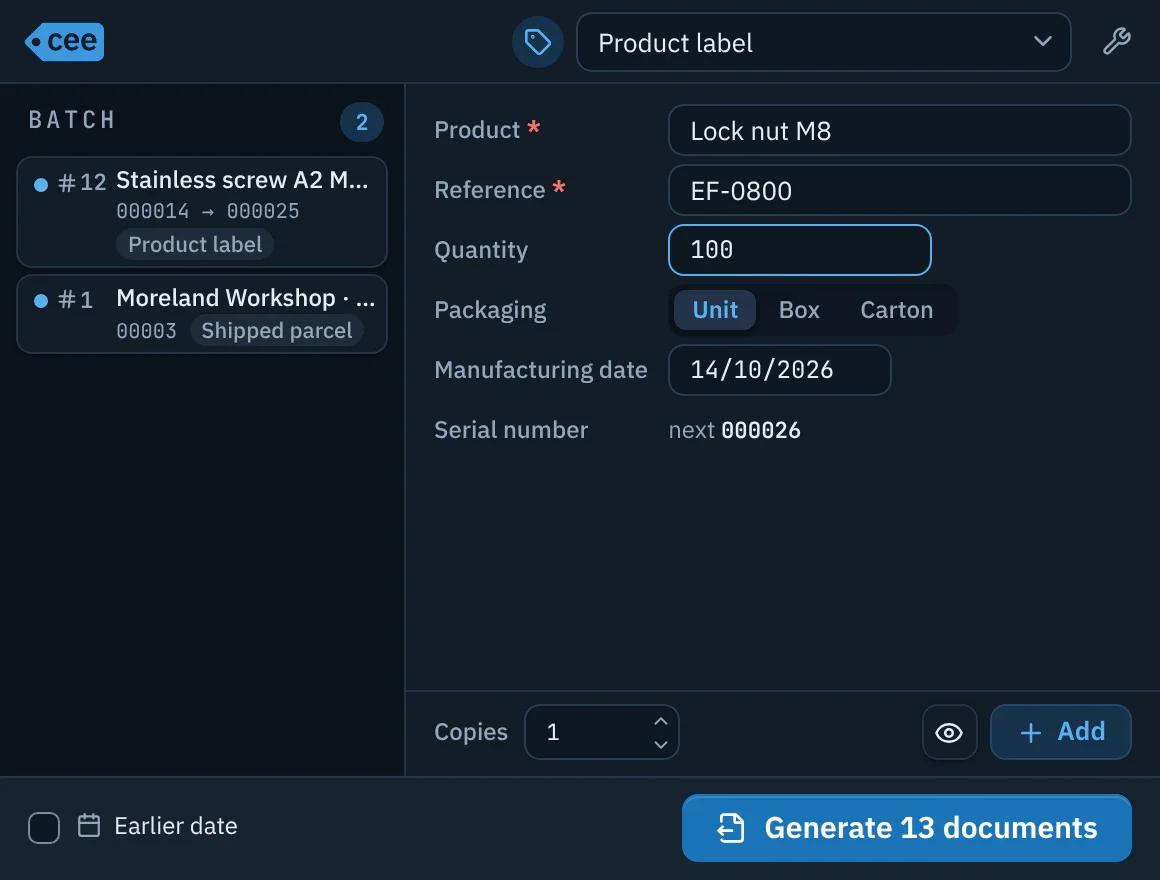The height and width of the screenshot is (880, 1160).
Task: Click the blue status dot of item #12
Action: pos(41,184)
